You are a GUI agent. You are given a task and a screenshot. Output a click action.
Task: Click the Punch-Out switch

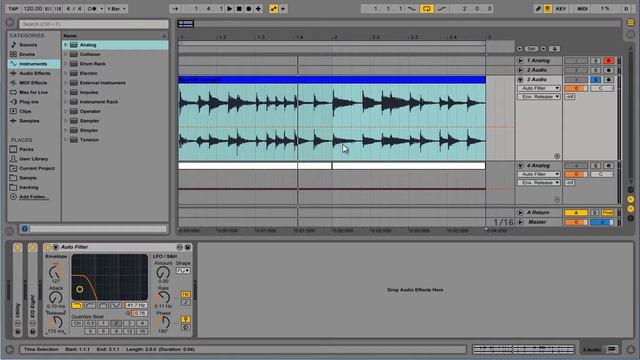point(442,9)
